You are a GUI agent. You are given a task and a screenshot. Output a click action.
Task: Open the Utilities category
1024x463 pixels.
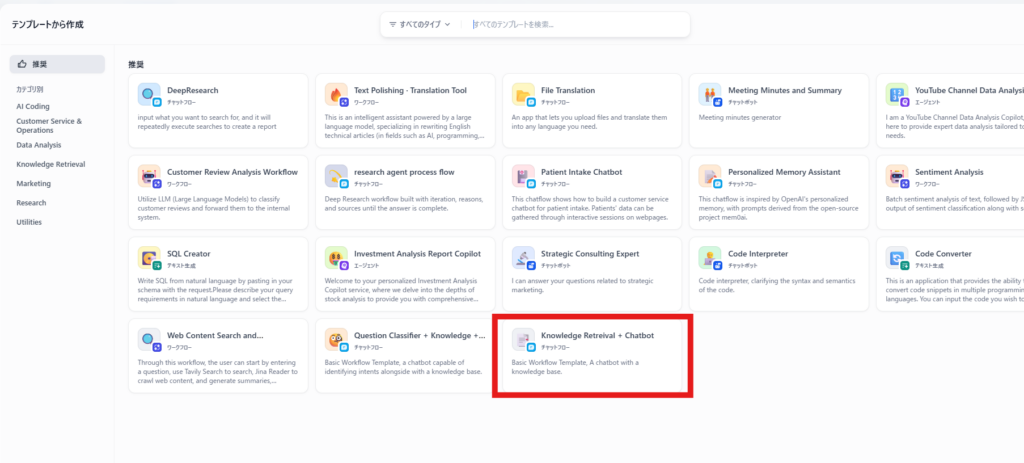pyautogui.click(x=29, y=222)
